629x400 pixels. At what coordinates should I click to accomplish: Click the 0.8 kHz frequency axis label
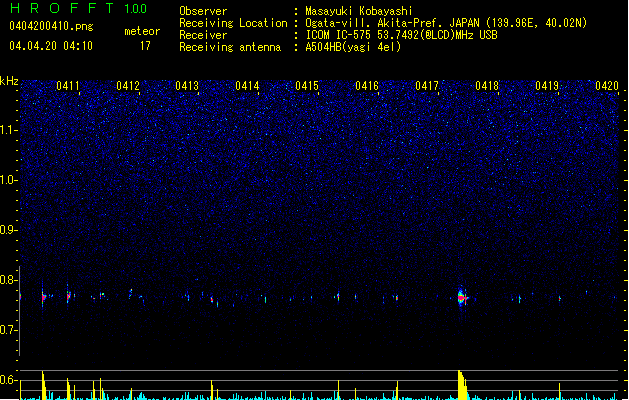coord(8,280)
